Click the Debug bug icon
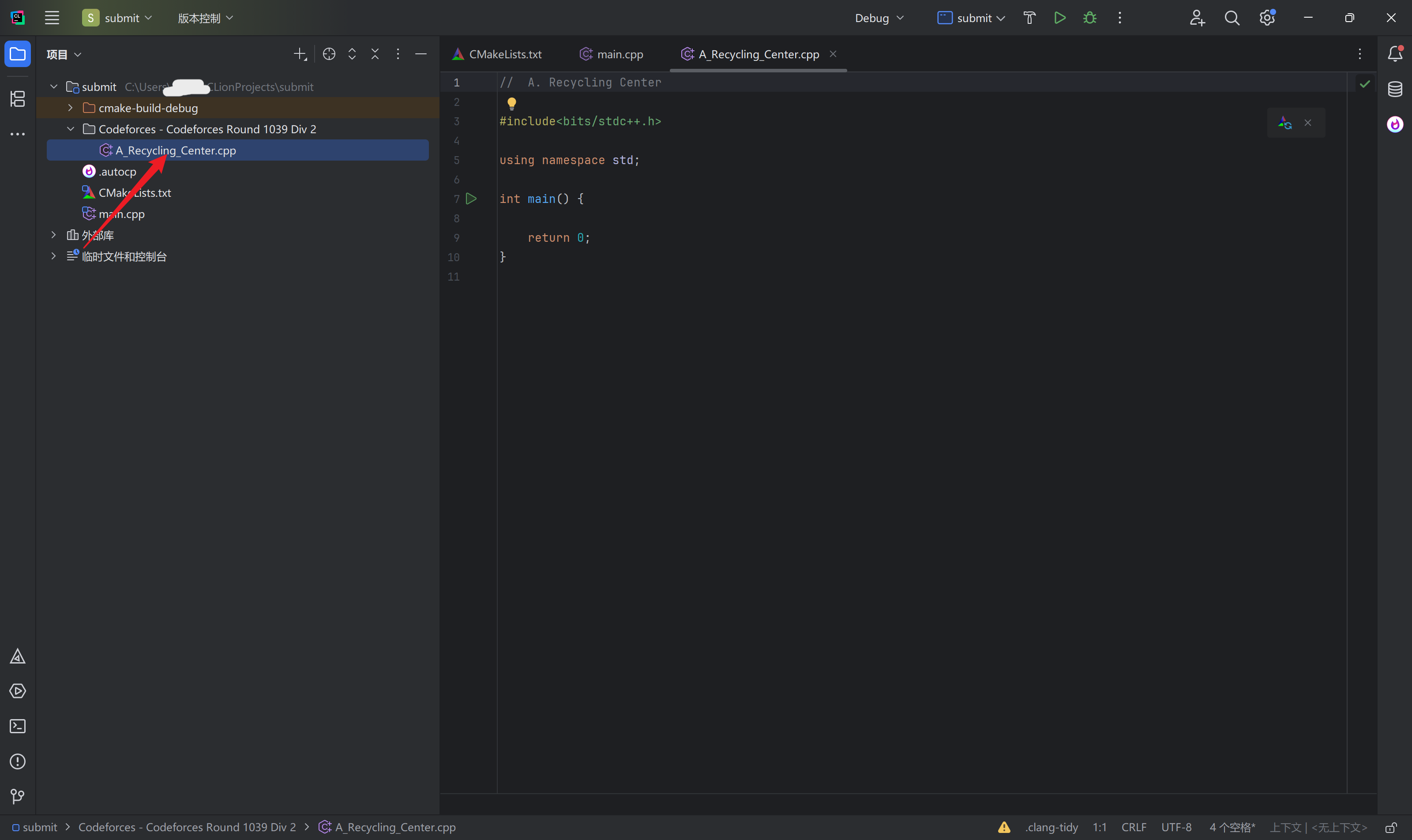This screenshot has width=1412, height=840. (1090, 18)
